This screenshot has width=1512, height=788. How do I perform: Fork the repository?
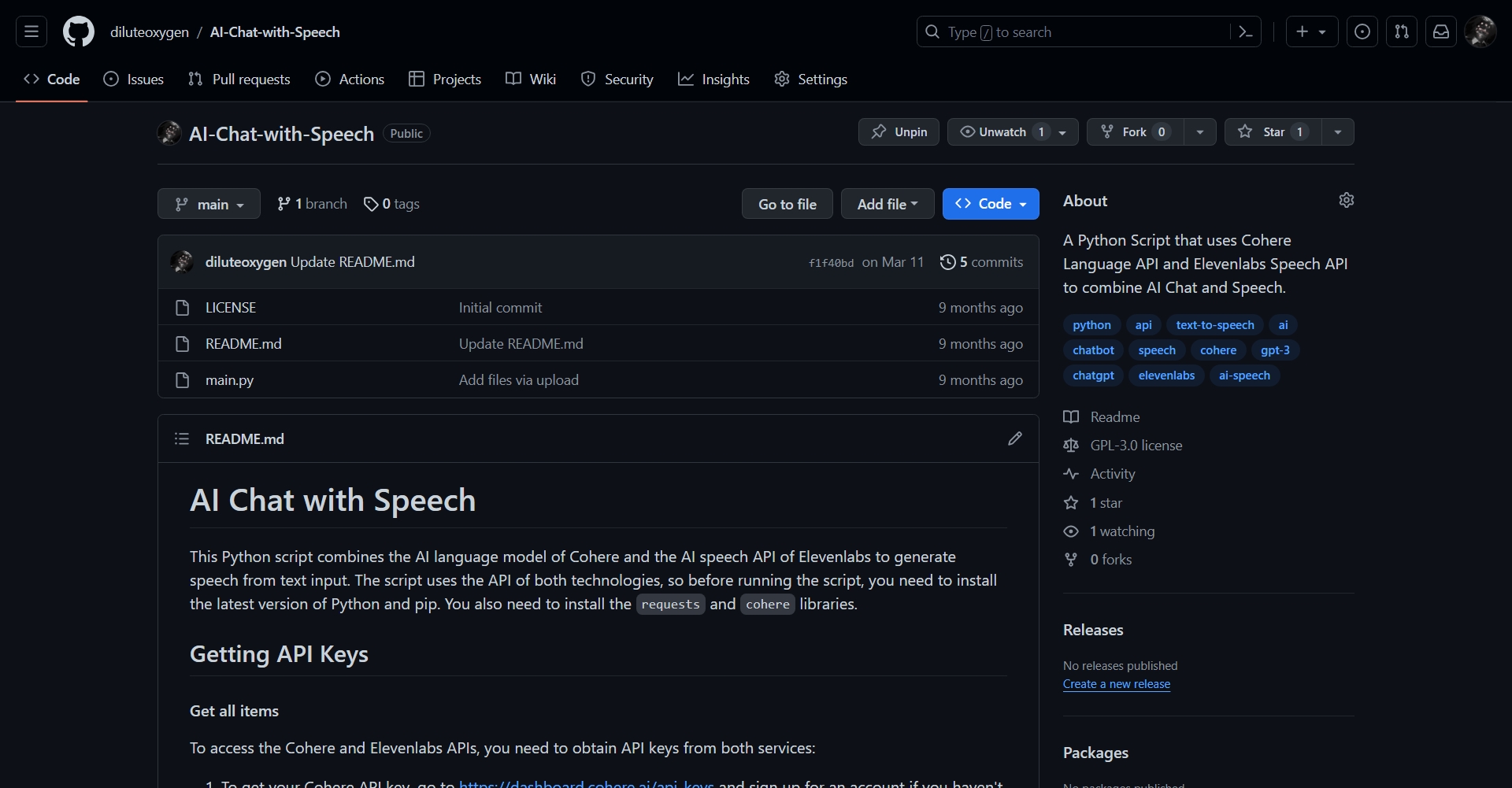point(1135,131)
